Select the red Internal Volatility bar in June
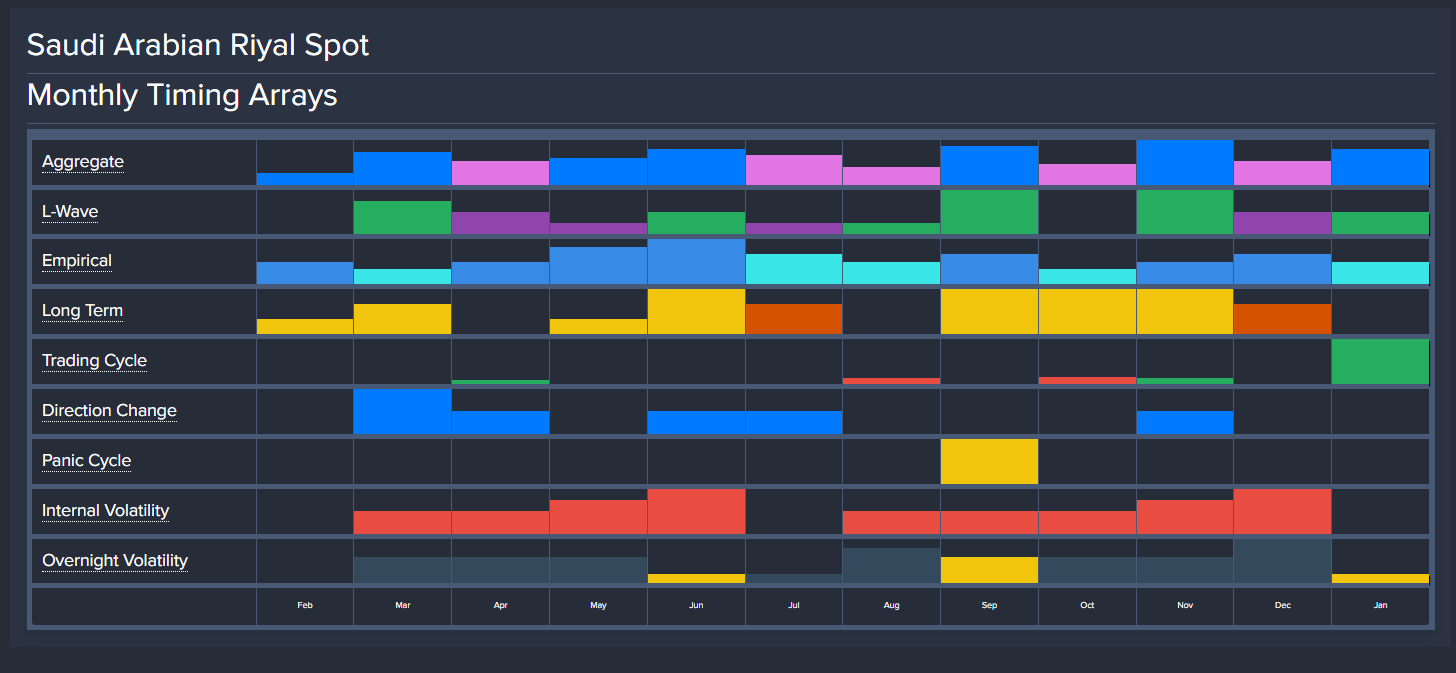 tap(696, 511)
